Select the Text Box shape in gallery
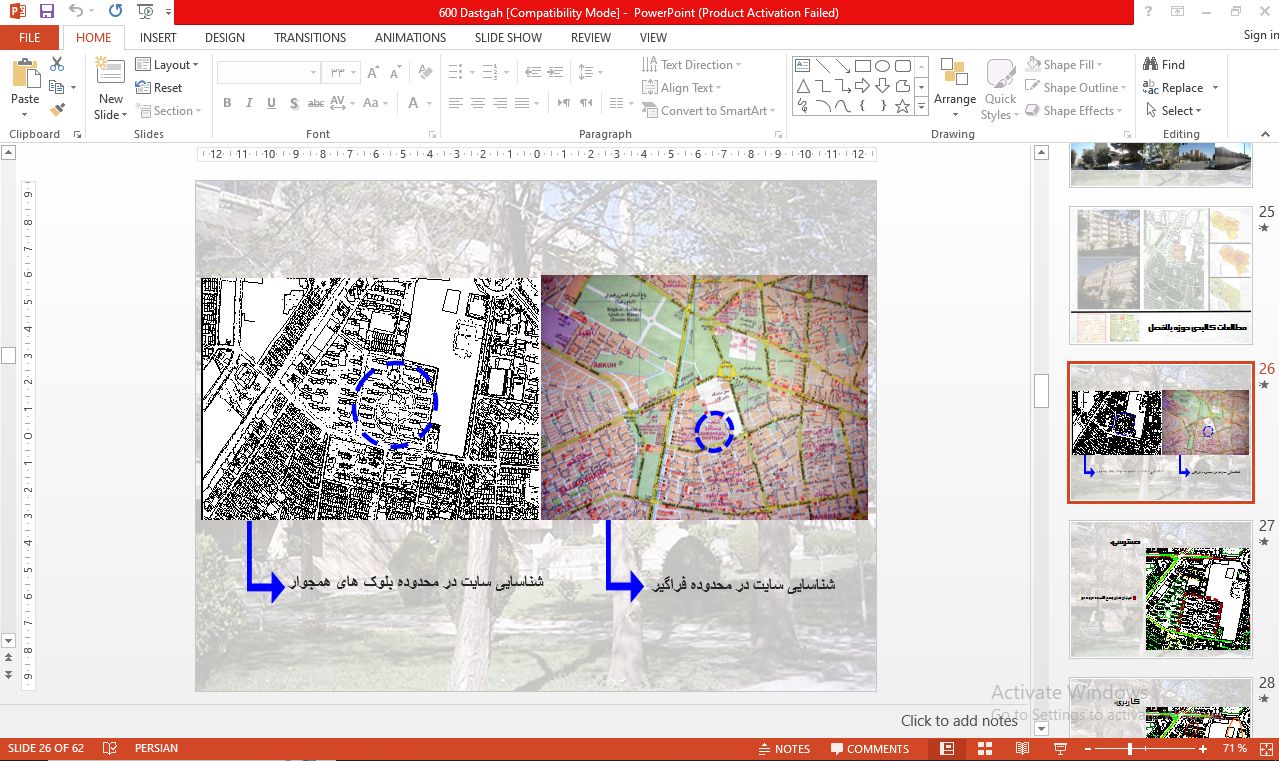1279x761 pixels. [x=802, y=66]
